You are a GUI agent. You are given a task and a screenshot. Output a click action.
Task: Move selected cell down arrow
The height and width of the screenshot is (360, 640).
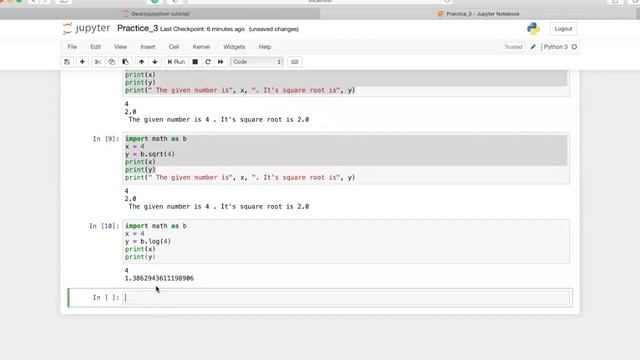155,62
